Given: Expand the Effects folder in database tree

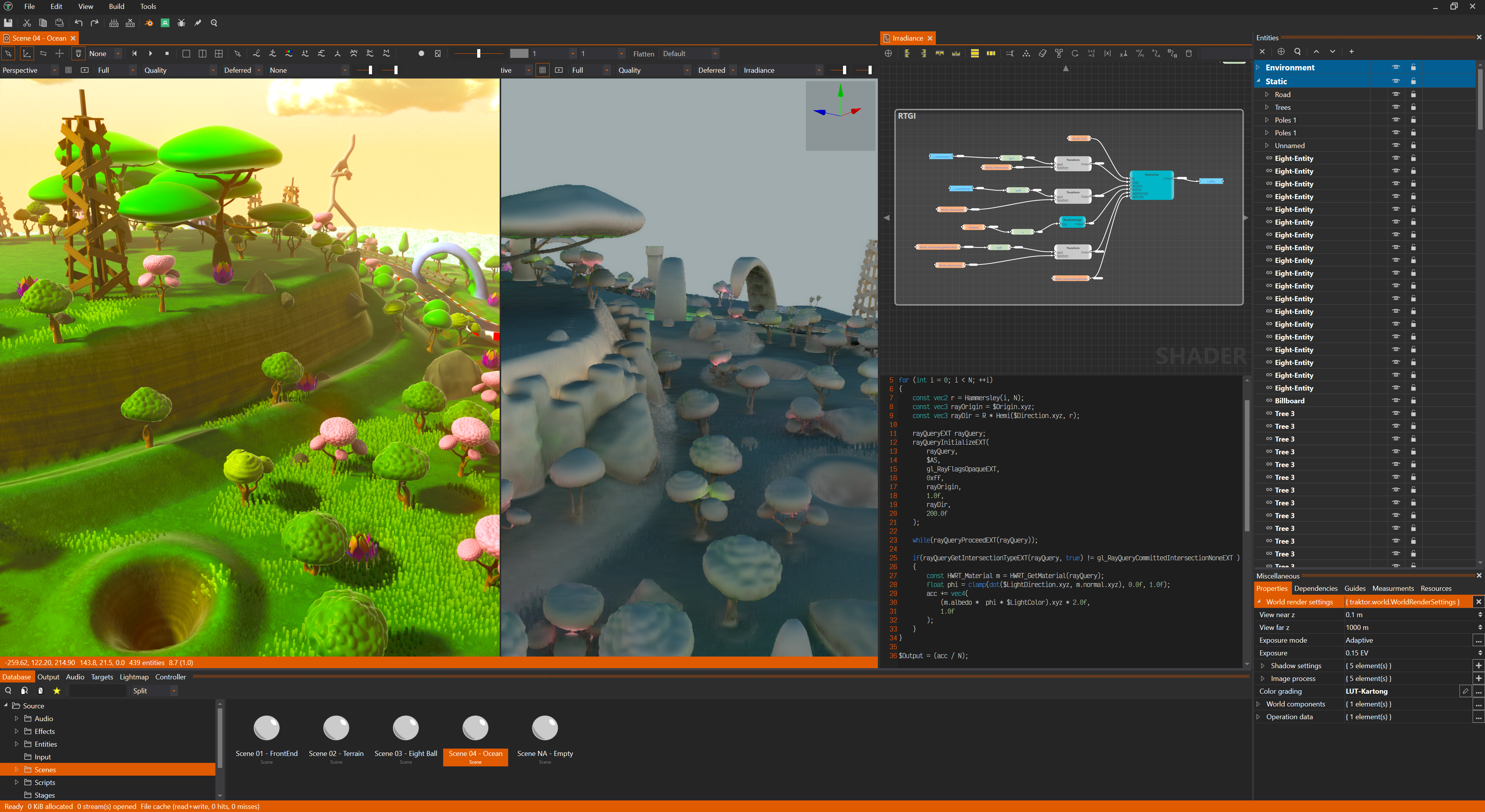Looking at the screenshot, I should (x=17, y=731).
